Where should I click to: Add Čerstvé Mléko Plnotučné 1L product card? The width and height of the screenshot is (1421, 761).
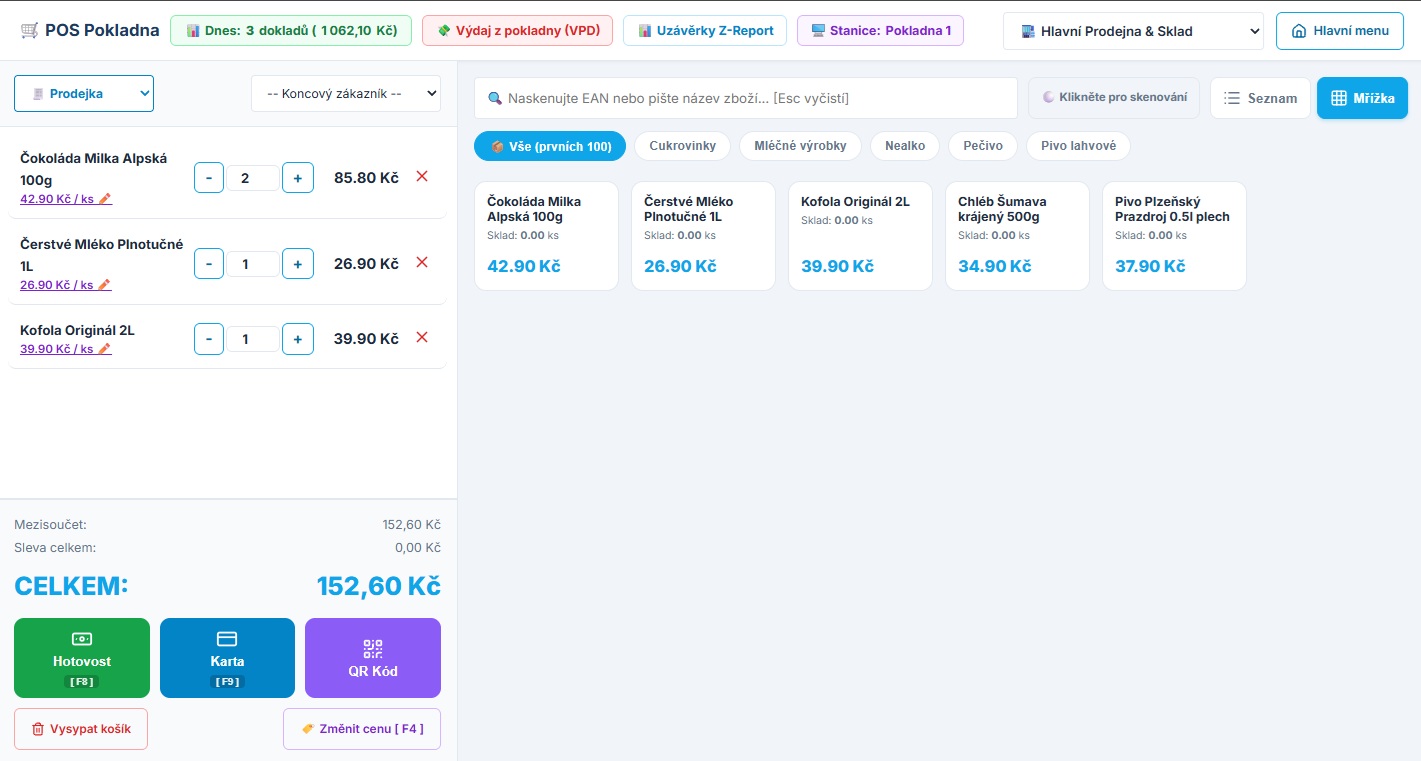point(703,236)
